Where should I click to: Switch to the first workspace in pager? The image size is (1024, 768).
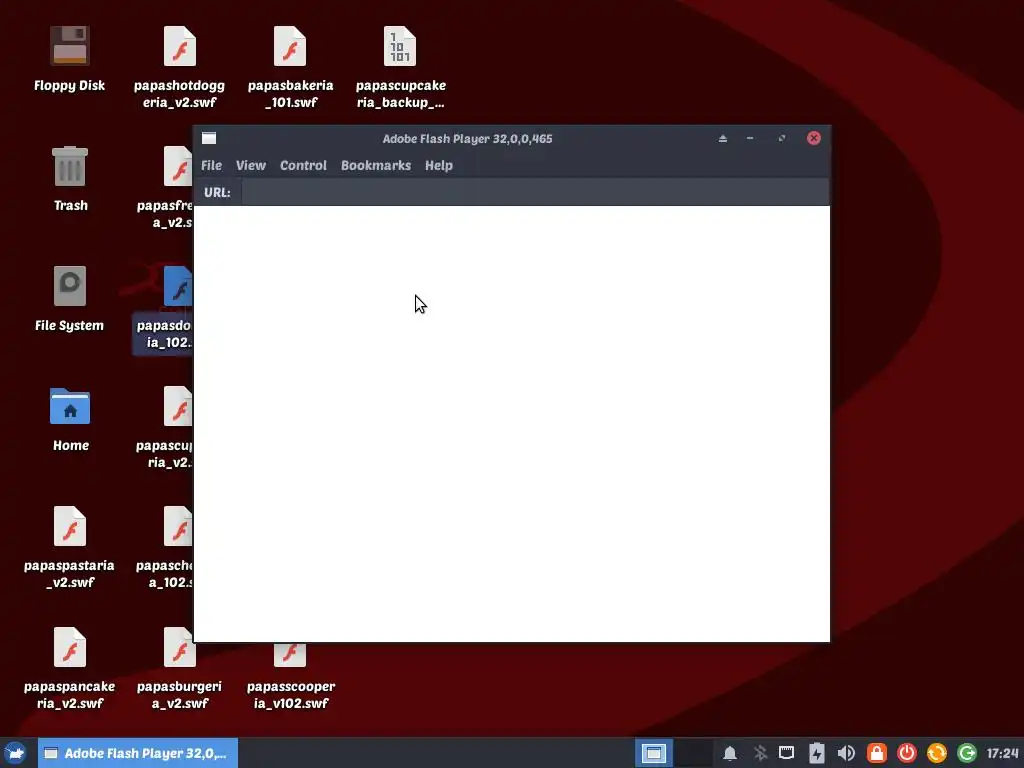[x=653, y=753]
